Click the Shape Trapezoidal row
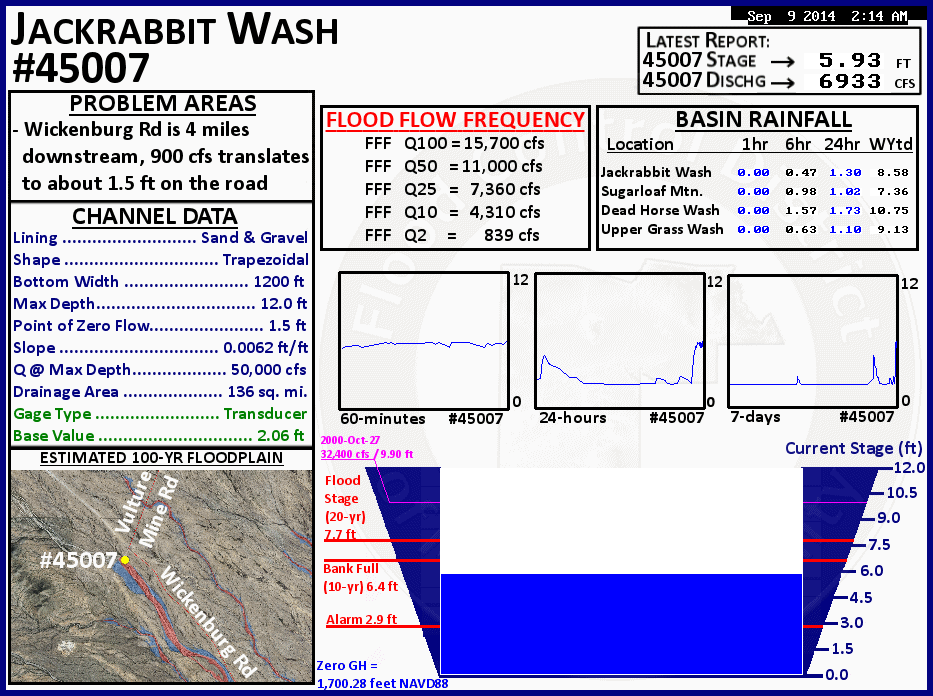This screenshot has width=933, height=696. pyautogui.click(x=161, y=260)
